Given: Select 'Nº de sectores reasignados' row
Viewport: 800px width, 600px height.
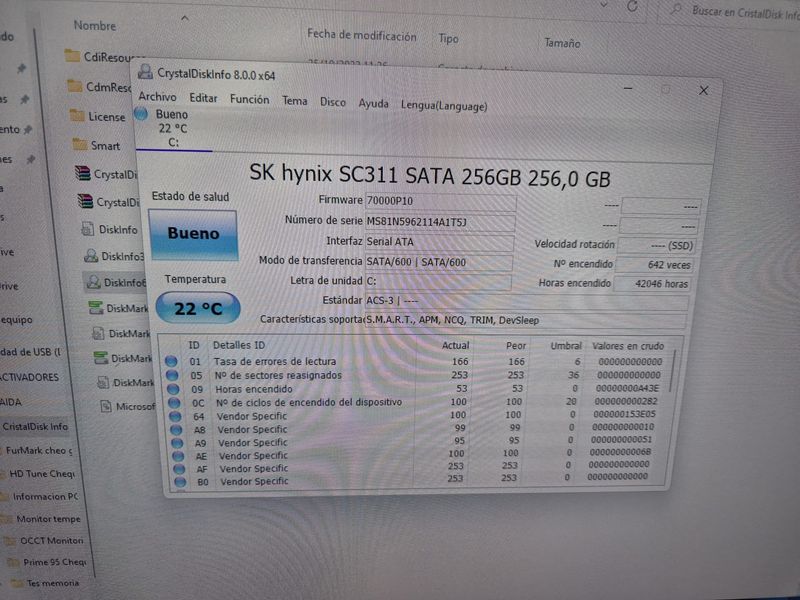Looking at the screenshot, I should point(416,375).
